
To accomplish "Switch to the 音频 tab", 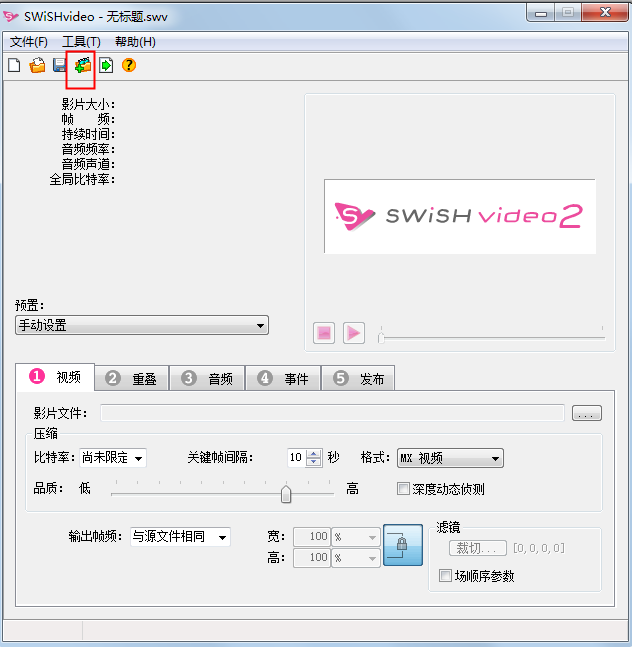I will pyautogui.click(x=207, y=378).
